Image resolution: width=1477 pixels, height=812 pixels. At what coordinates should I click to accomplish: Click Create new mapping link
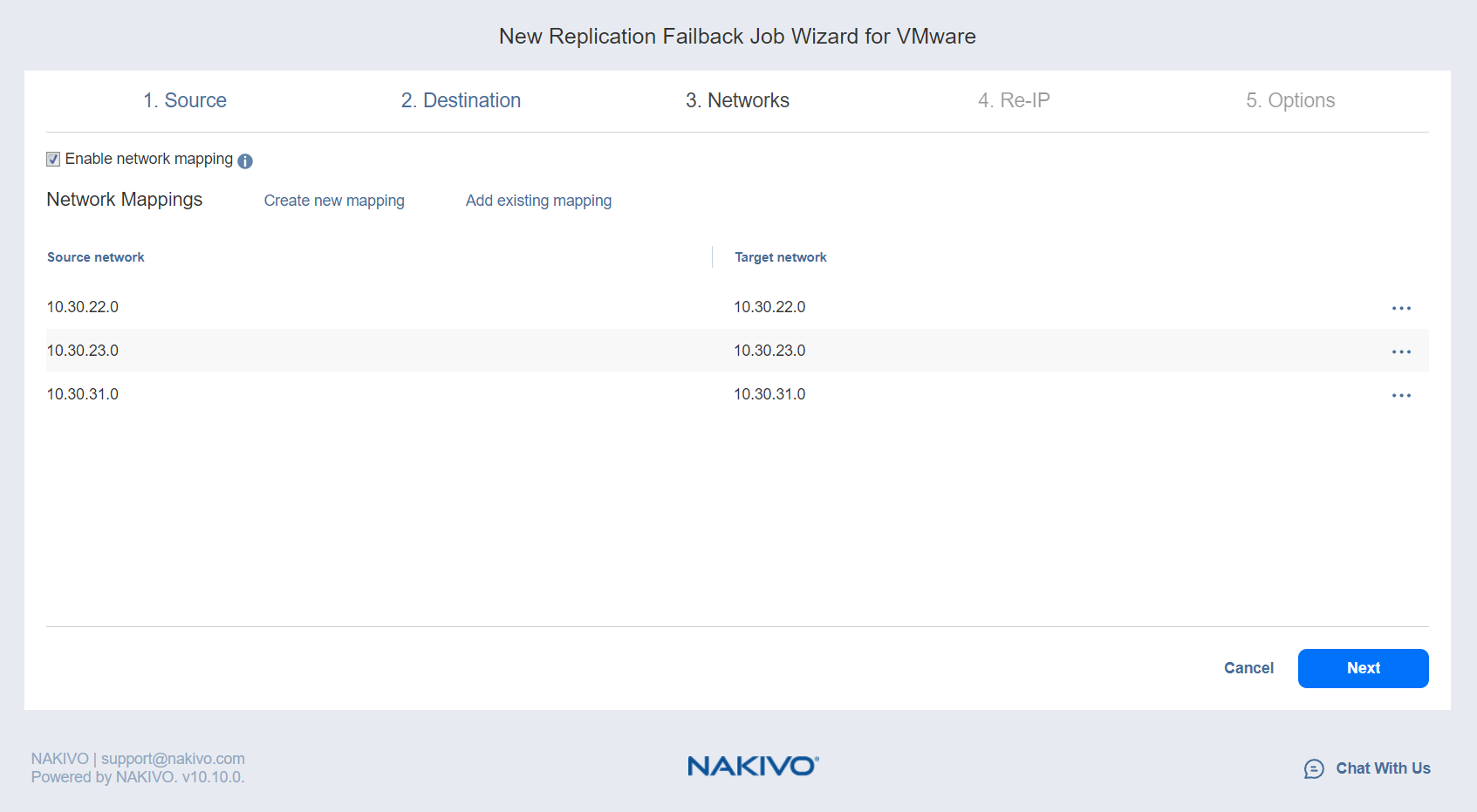pos(334,201)
